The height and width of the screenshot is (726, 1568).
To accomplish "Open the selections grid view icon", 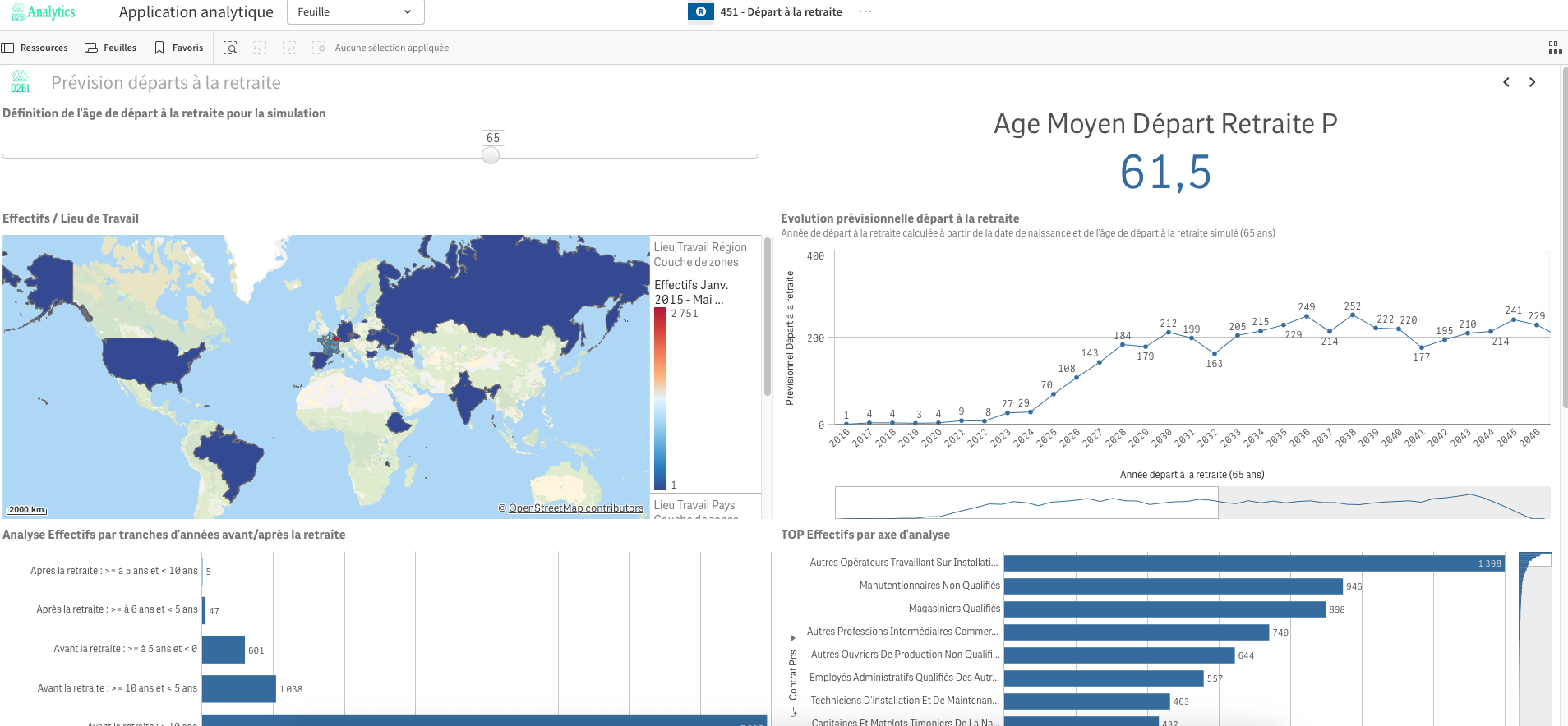I will pos(1555,48).
